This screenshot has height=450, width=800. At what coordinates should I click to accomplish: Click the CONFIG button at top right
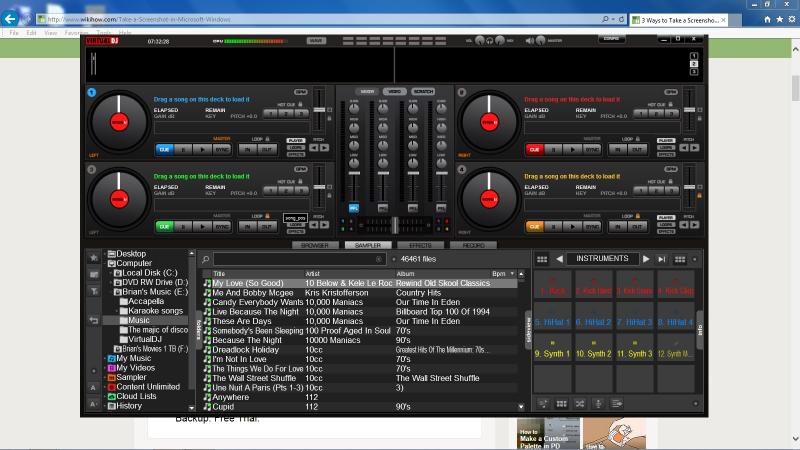[611, 39]
